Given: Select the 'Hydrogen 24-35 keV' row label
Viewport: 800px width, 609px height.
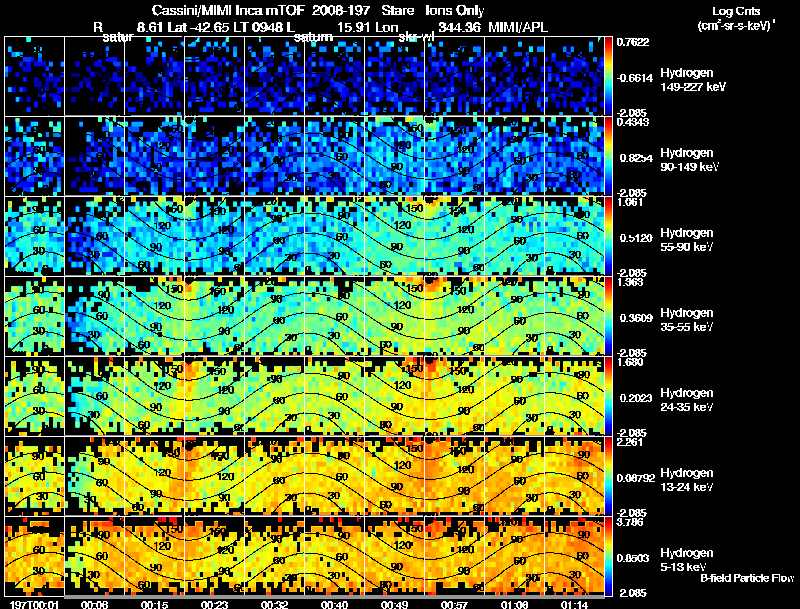Looking at the screenshot, I should pyautogui.click(x=687, y=400).
